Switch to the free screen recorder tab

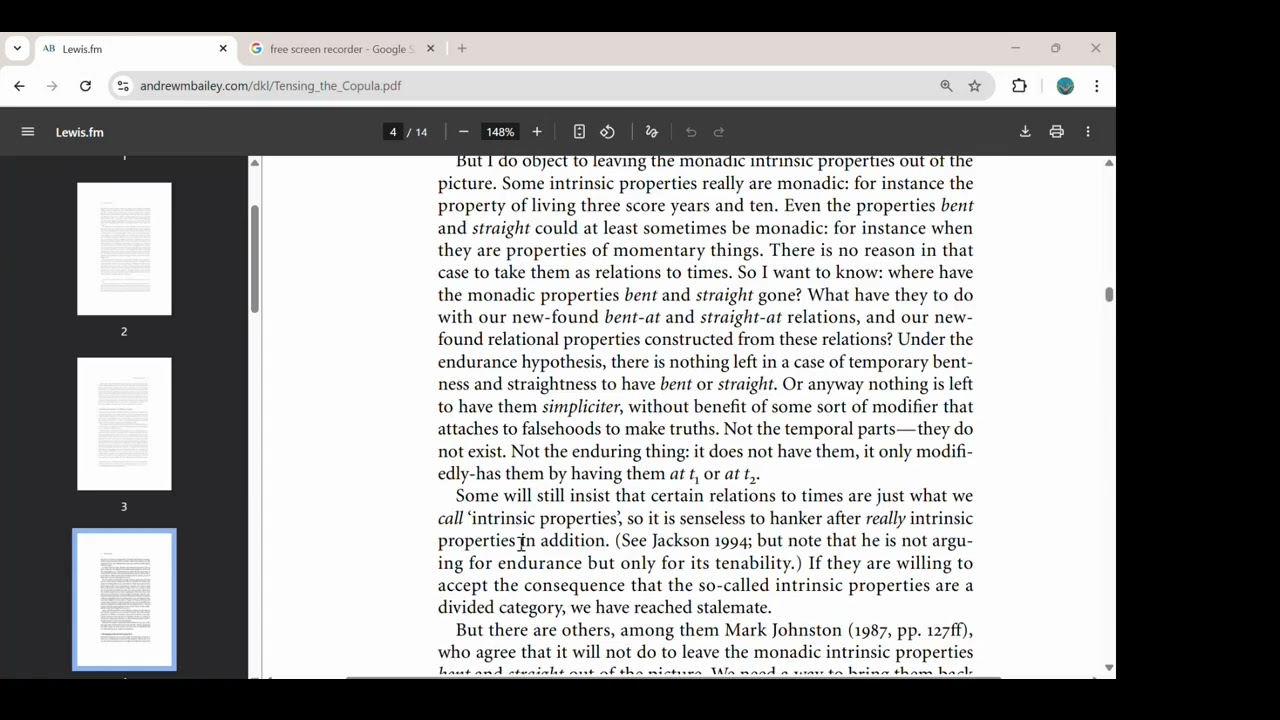pos(343,48)
